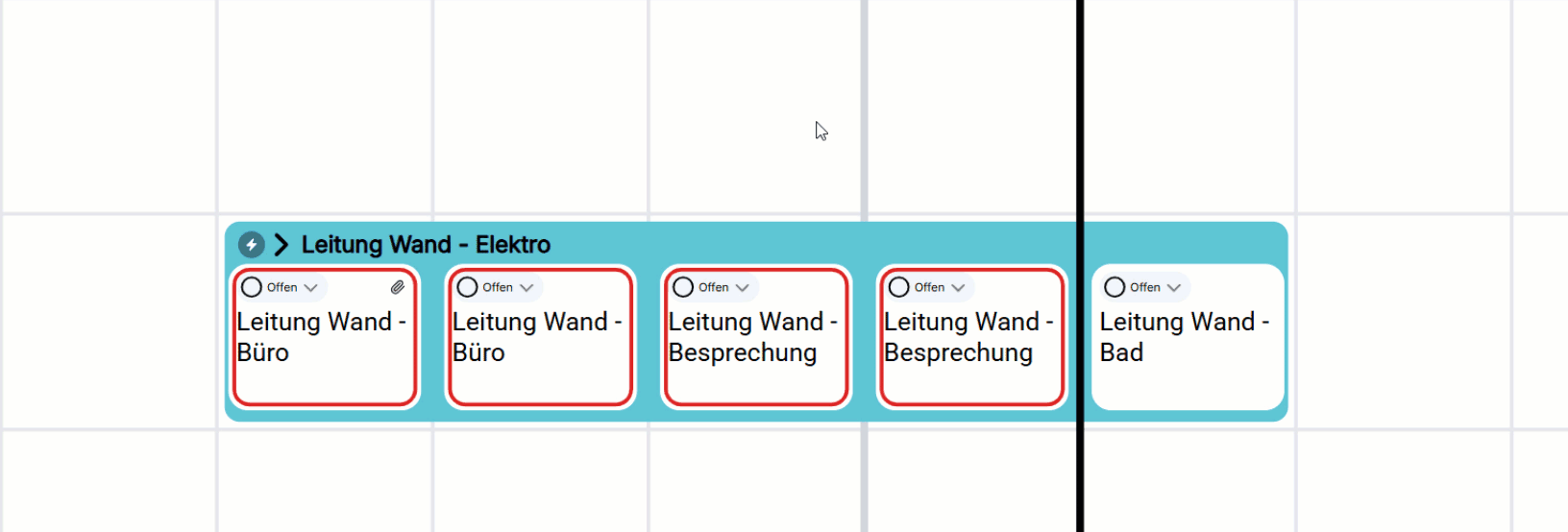The image size is (1568, 532).
Task: Toggle status circle on Büro card with paperclip
Action: pos(252,287)
